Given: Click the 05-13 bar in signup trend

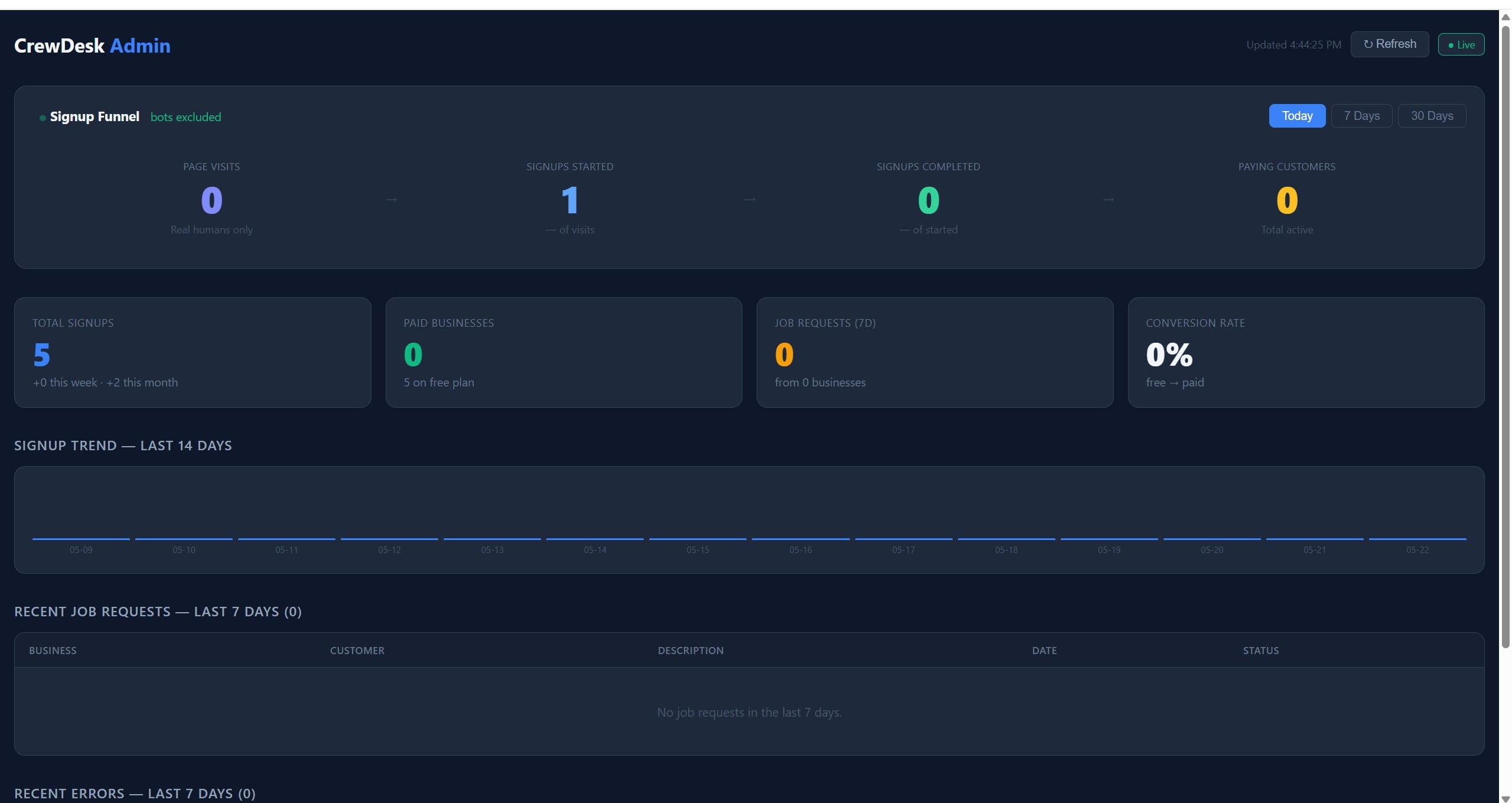Looking at the screenshot, I should (492, 539).
